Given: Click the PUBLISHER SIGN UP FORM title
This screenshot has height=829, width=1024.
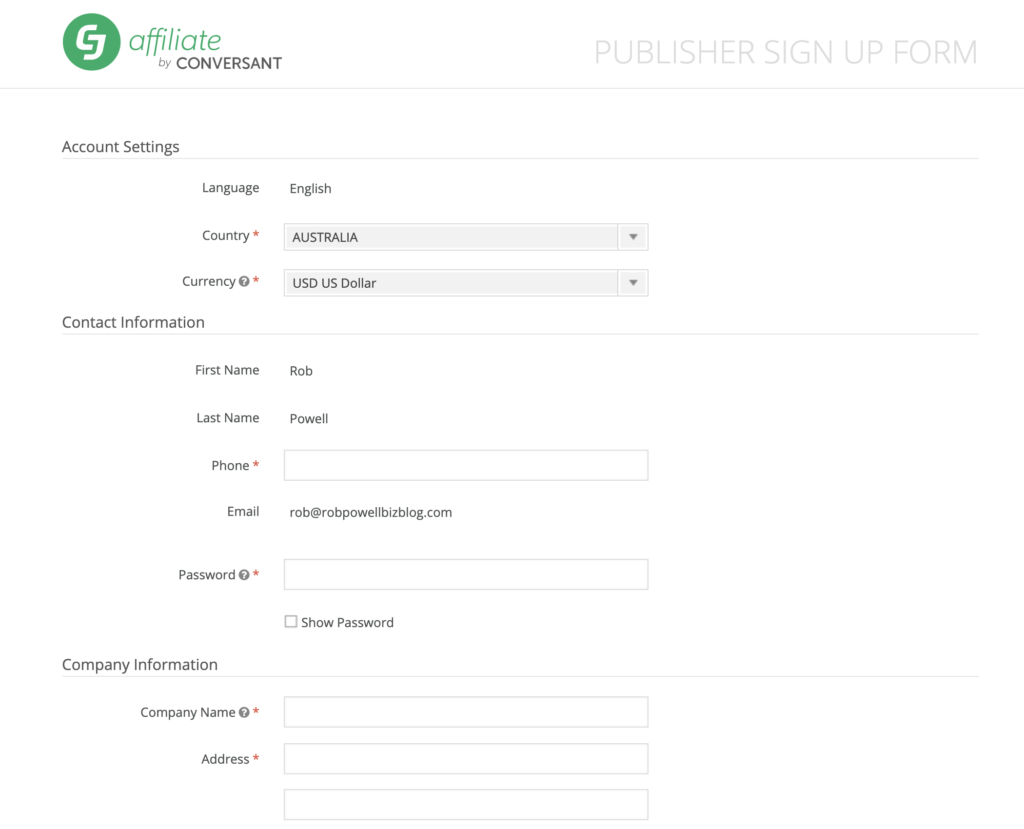Looking at the screenshot, I should 786,51.
